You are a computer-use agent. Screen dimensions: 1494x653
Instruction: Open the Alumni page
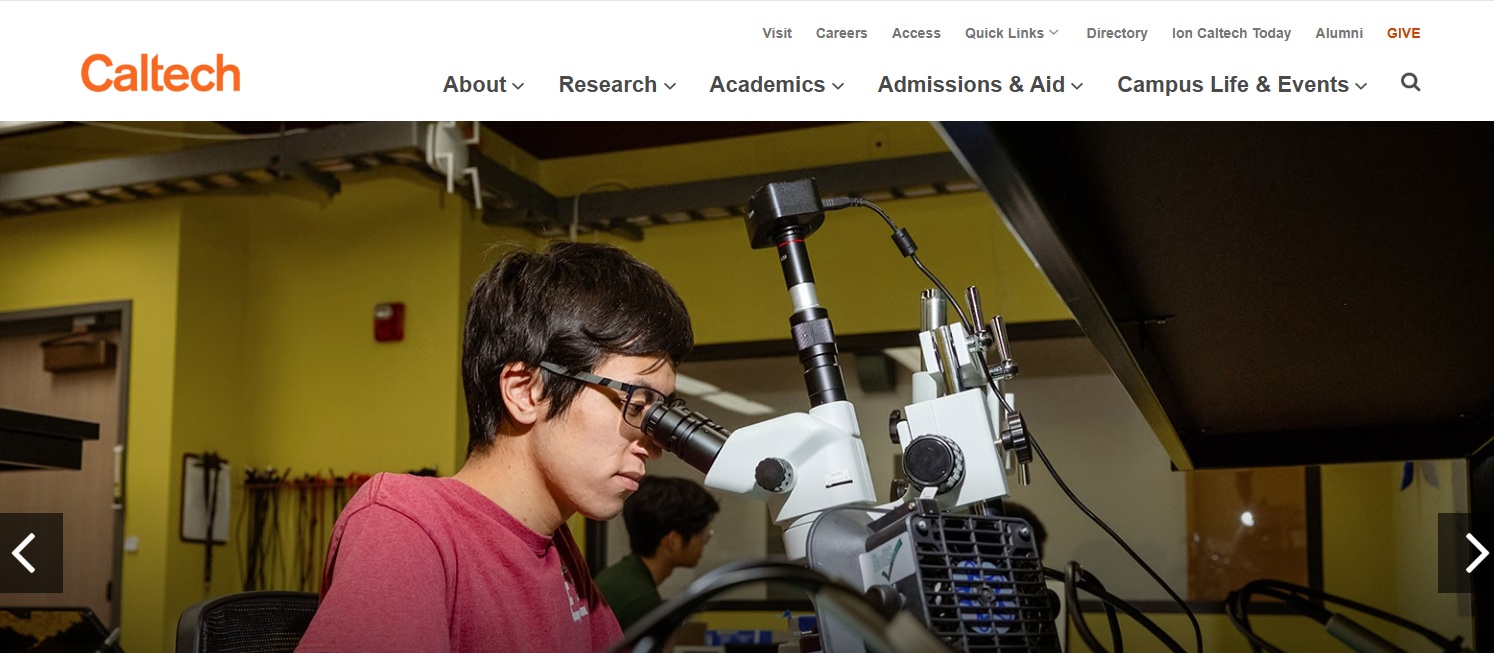pyautogui.click(x=1339, y=33)
